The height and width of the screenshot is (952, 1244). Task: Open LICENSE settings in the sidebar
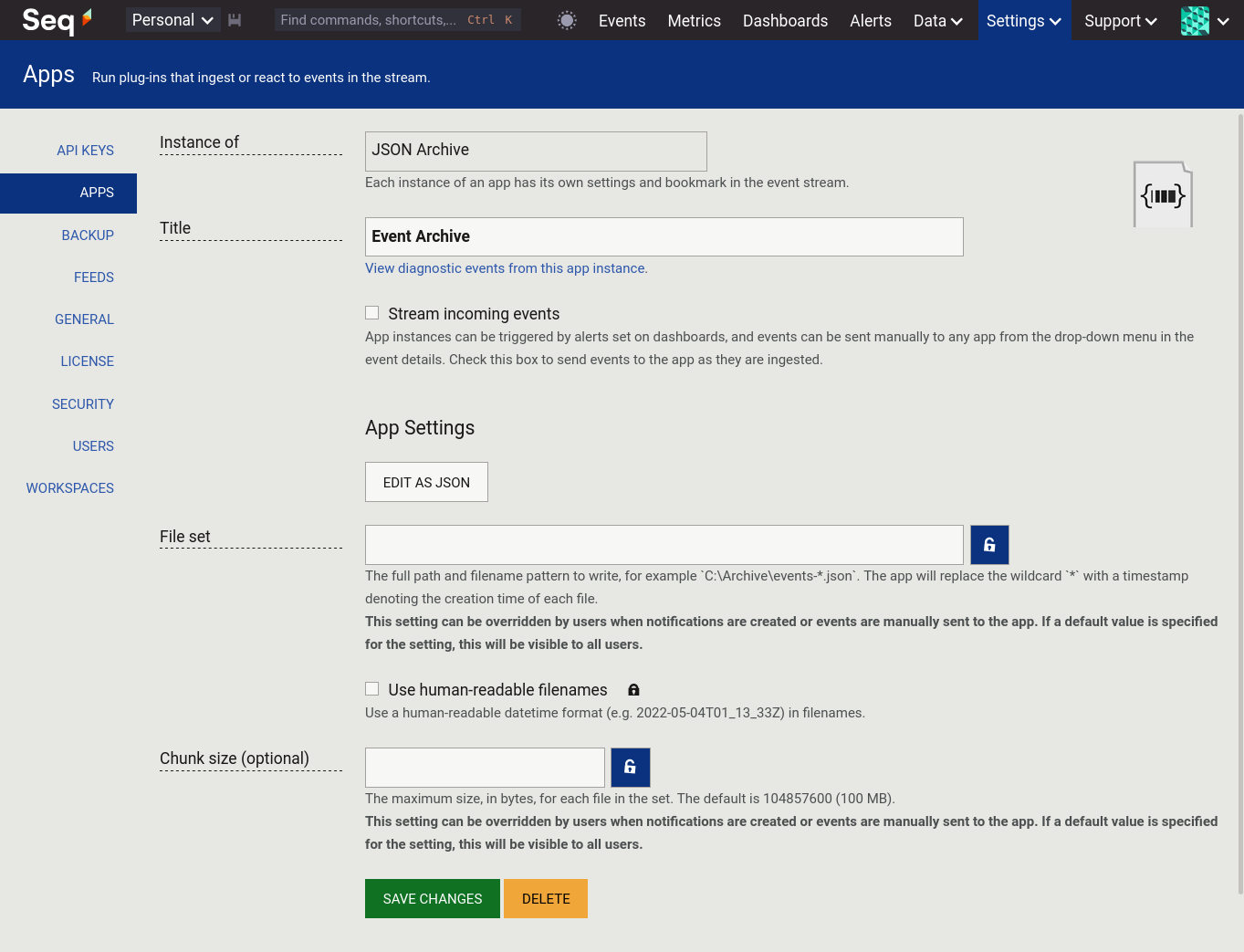point(87,361)
